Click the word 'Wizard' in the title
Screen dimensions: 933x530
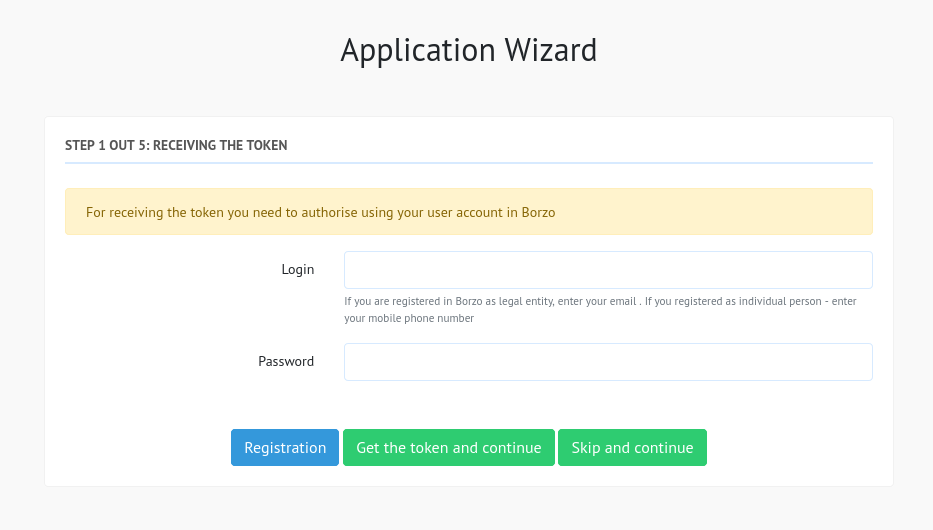click(x=551, y=50)
